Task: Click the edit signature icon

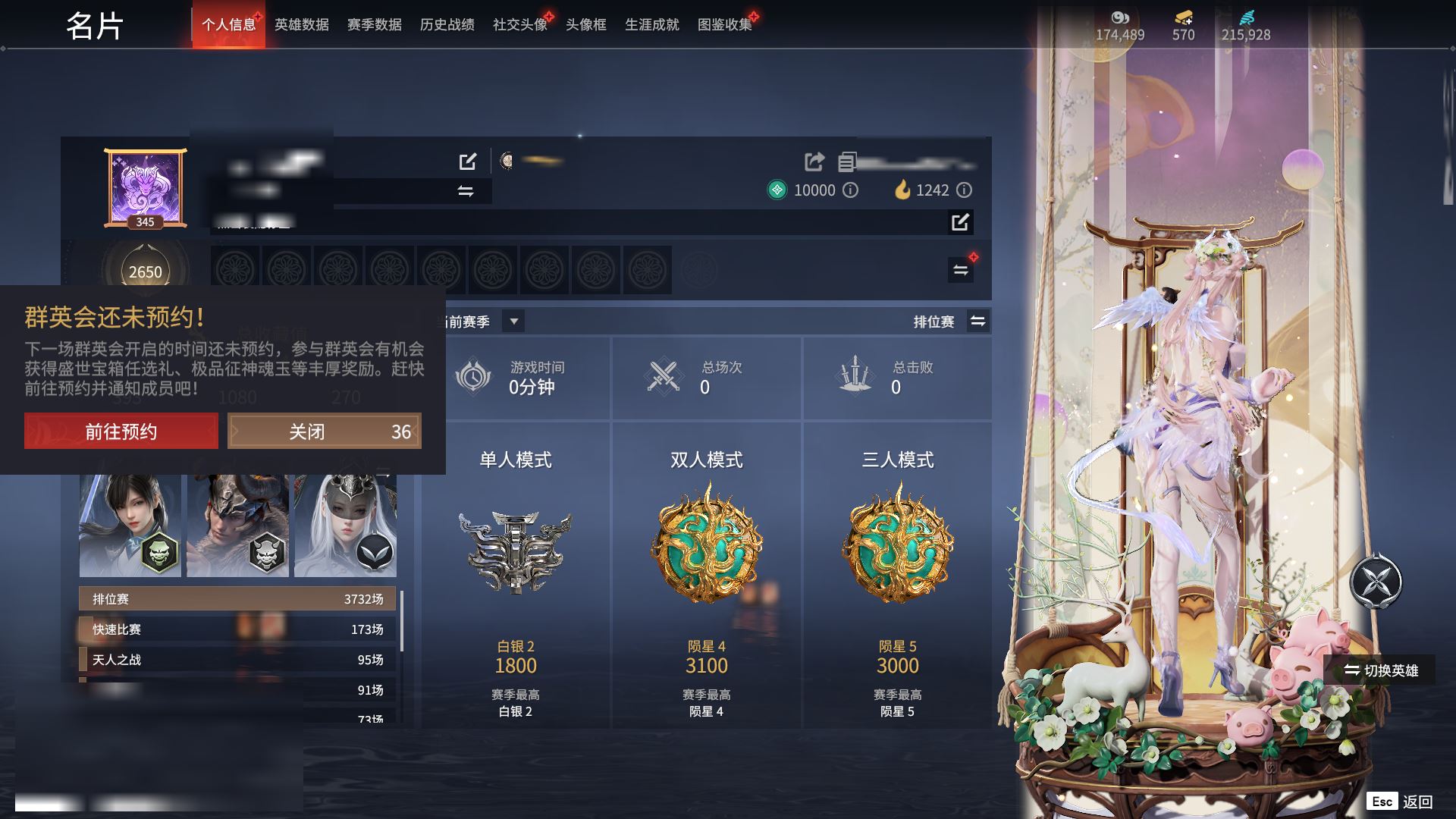Action: pyautogui.click(x=960, y=222)
